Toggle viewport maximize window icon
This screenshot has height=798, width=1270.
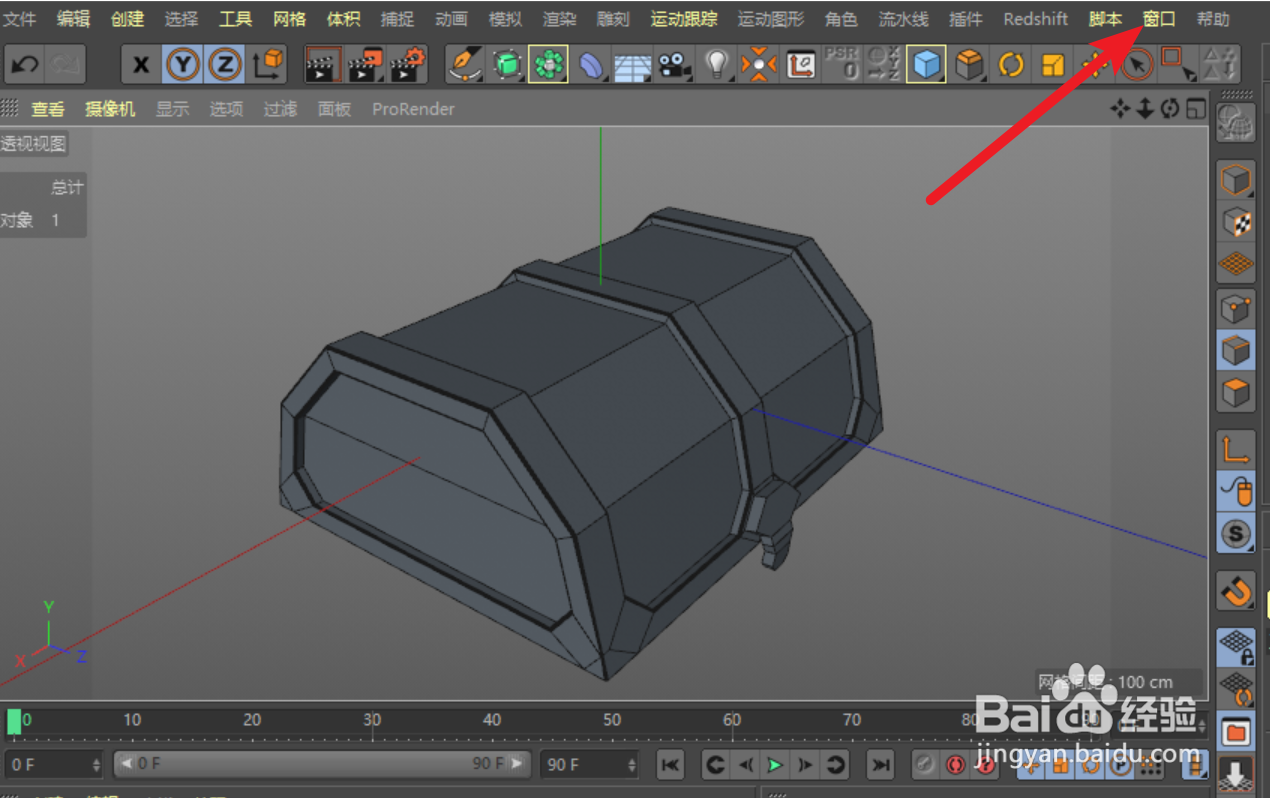coord(1196,109)
